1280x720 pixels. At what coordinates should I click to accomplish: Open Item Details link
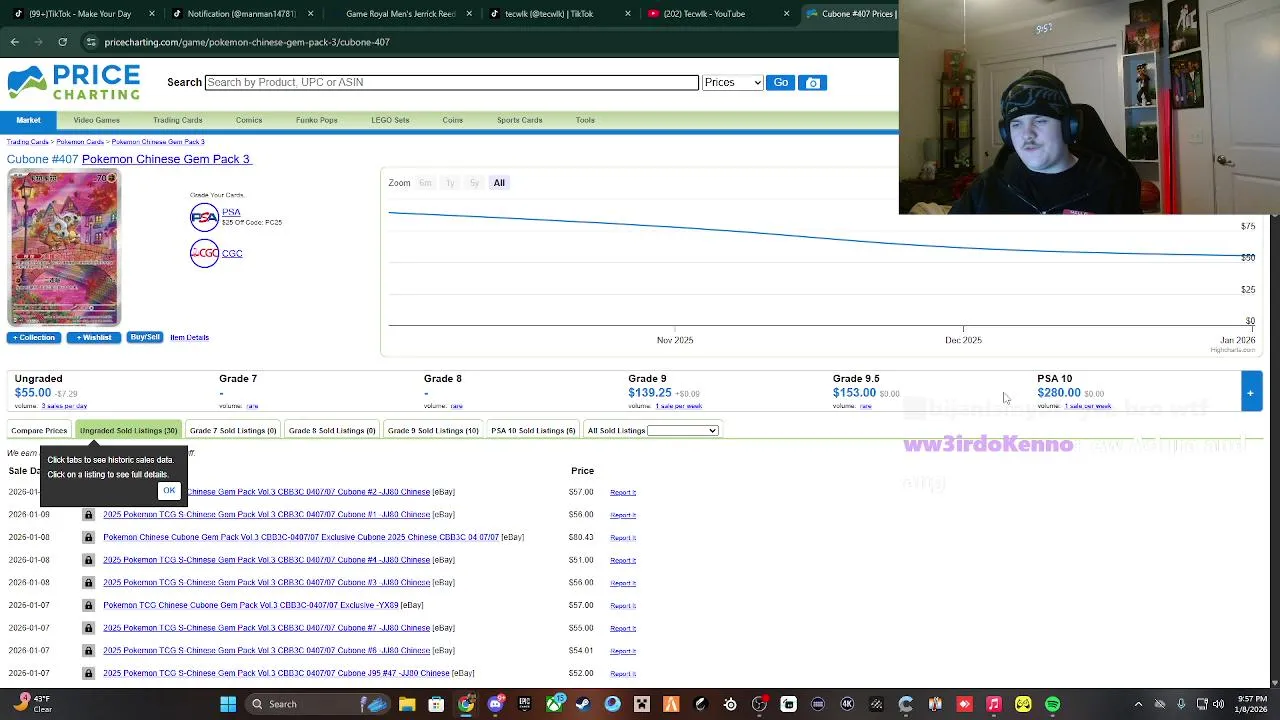tap(189, 338)
